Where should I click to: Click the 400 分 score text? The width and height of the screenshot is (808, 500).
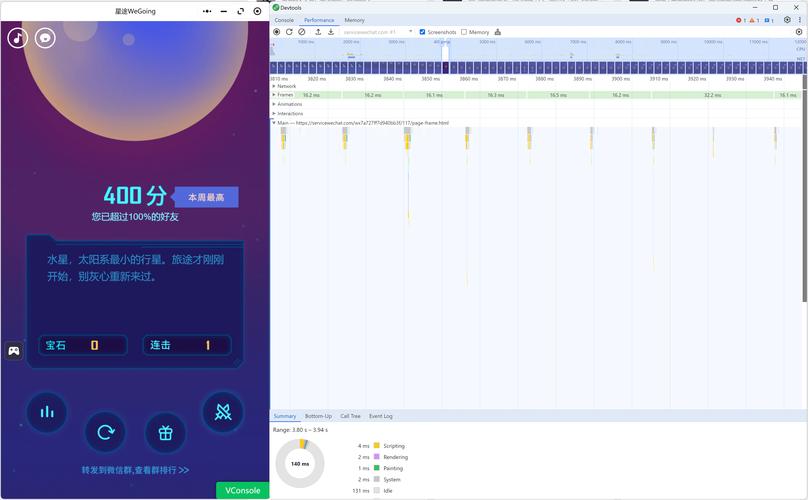point(135,195)
